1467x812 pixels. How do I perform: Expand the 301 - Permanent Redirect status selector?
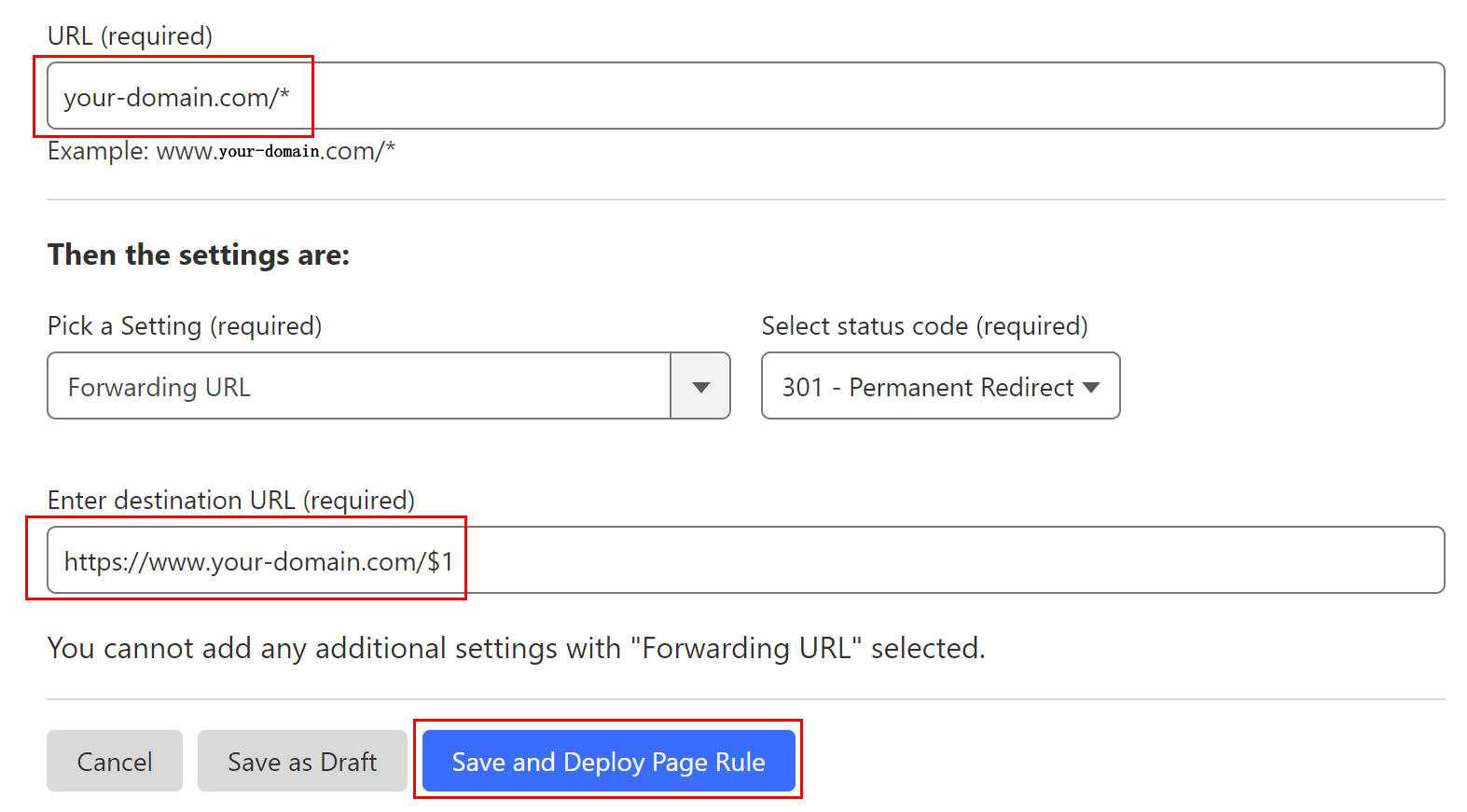[x=940, y=386]
